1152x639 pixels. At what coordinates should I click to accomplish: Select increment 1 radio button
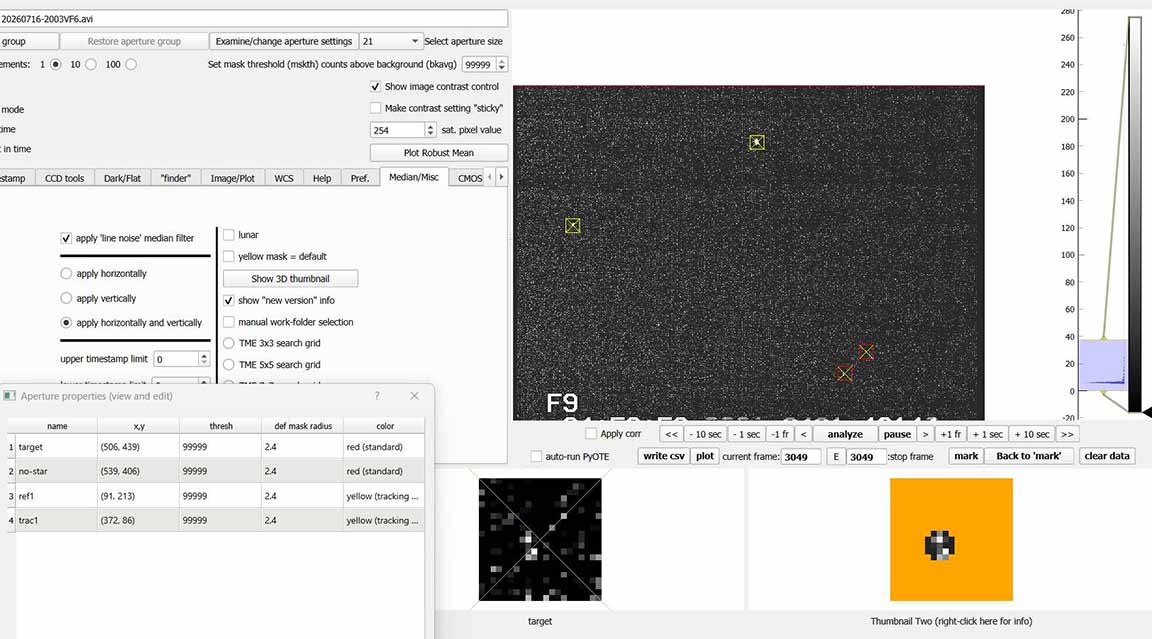55,65
